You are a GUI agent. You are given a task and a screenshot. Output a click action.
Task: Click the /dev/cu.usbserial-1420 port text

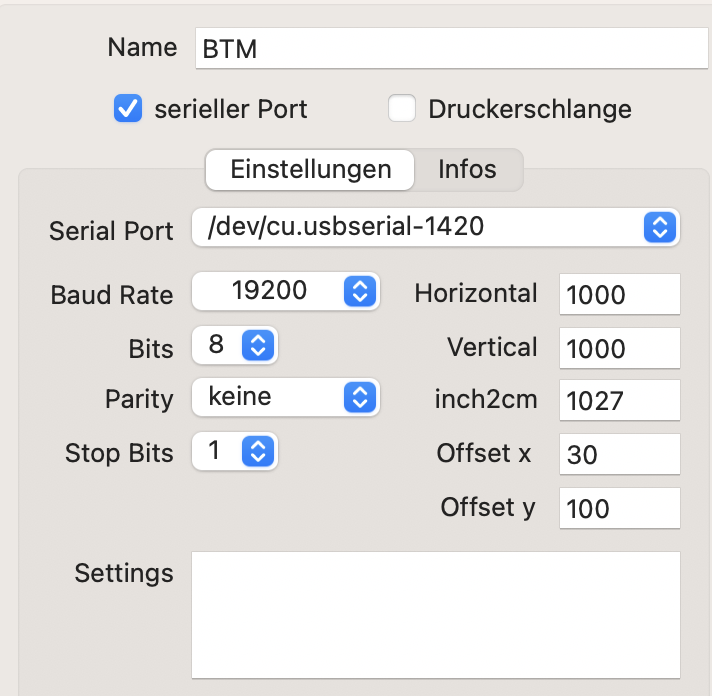coord(346,226)
